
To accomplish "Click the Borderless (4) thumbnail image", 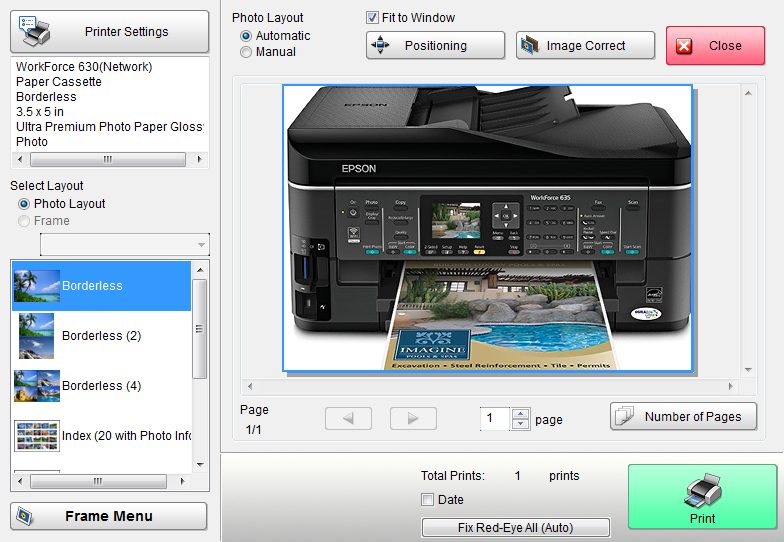I will point(37,386).
